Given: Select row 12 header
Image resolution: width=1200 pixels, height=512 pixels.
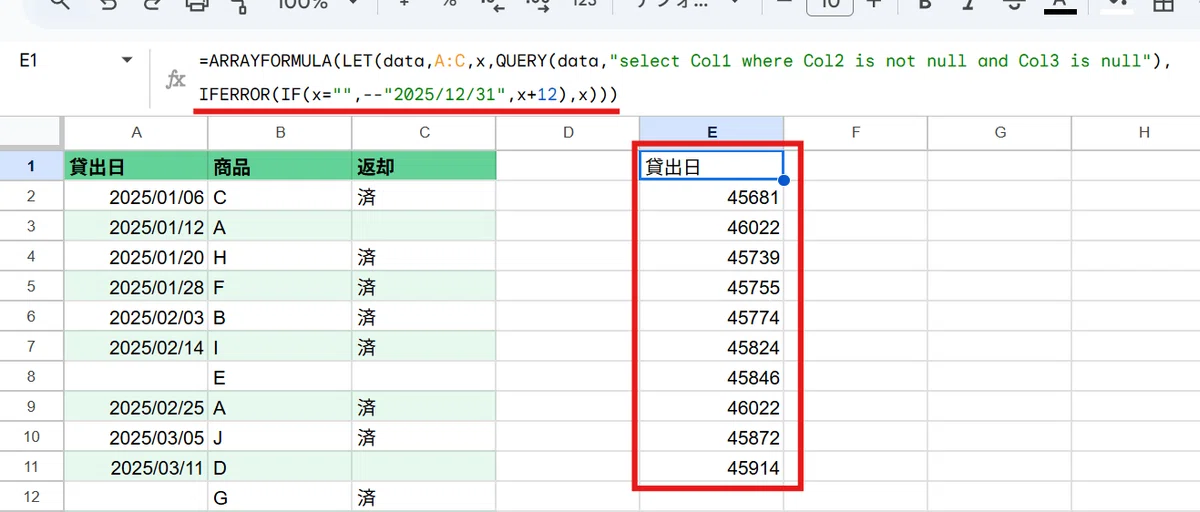Looking at the screenshot, I should [31, 497].
